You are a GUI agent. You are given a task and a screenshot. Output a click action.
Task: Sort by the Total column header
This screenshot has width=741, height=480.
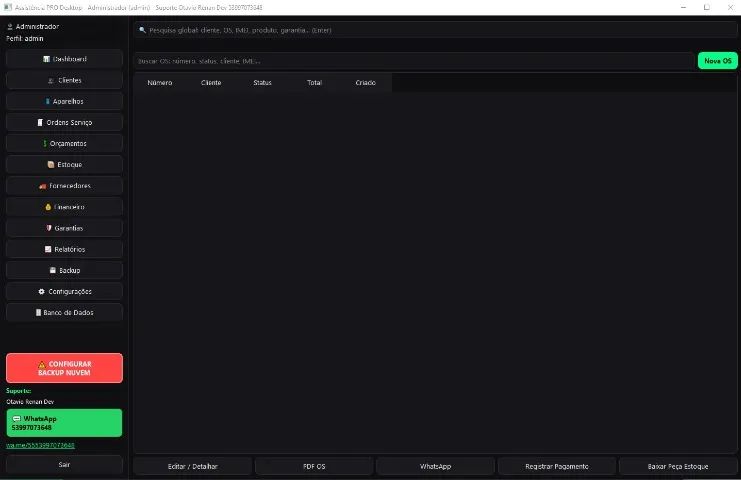coord(314,83)
